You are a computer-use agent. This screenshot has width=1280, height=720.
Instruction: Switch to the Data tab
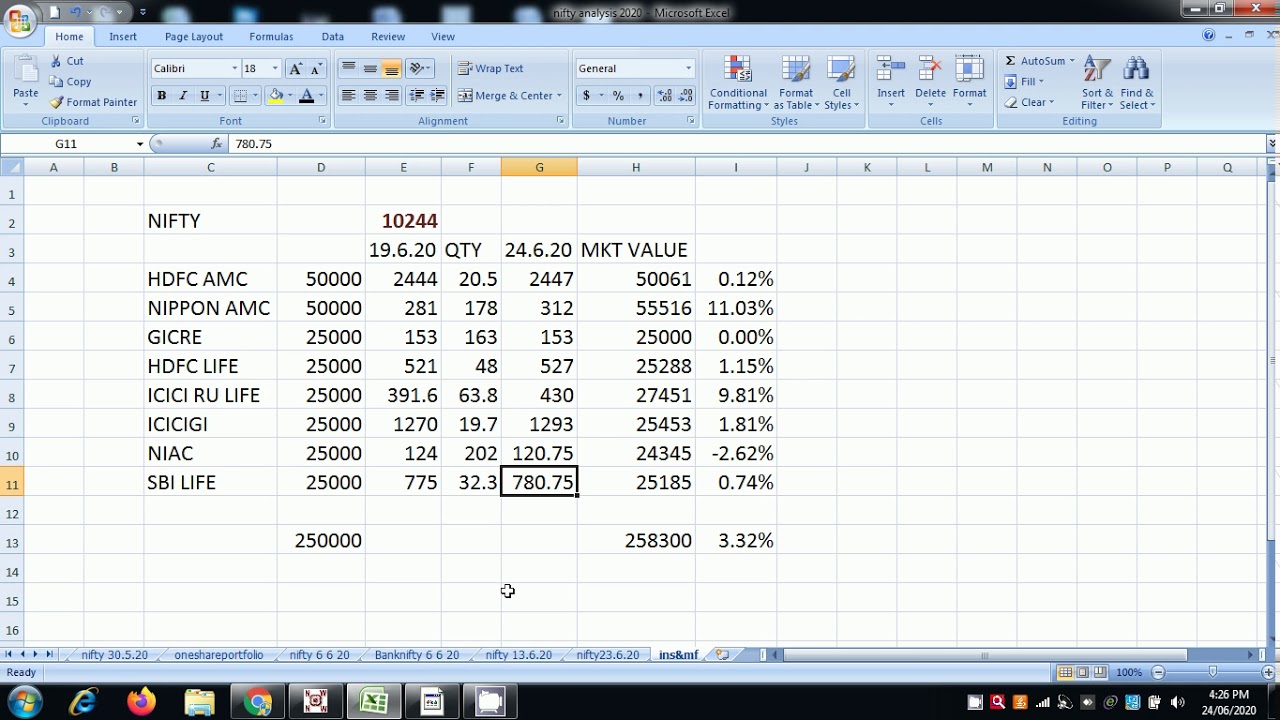(x=333, y=36)
